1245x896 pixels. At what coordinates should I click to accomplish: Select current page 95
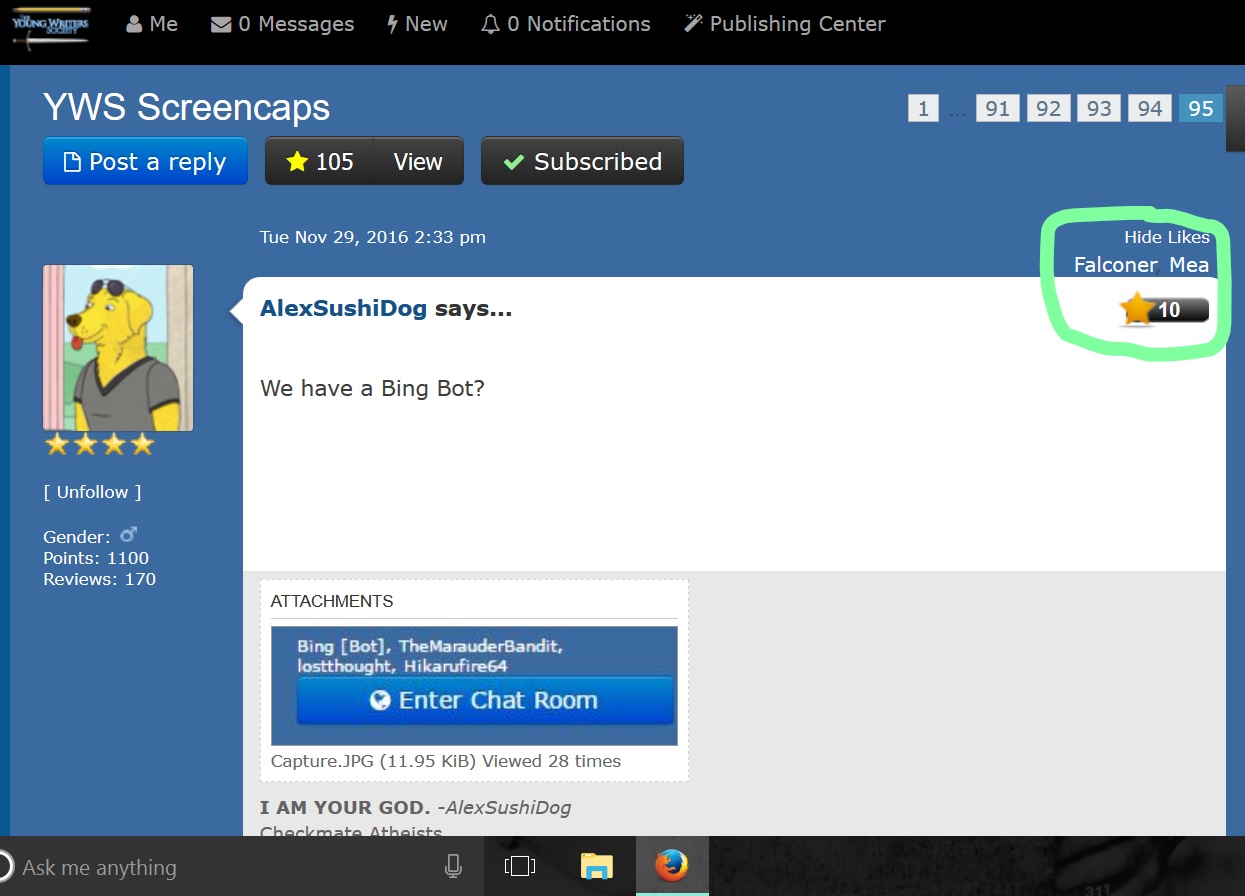(x=1201, y=108)
